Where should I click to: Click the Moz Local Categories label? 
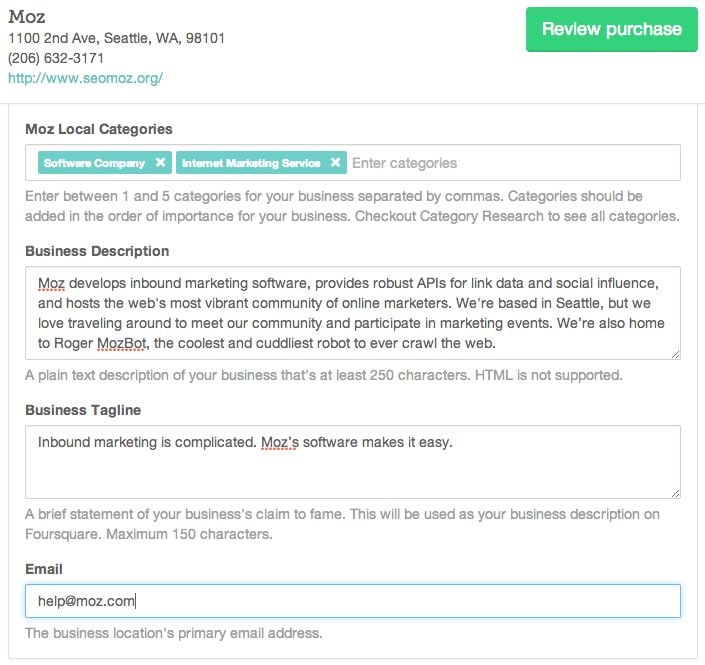99,129
